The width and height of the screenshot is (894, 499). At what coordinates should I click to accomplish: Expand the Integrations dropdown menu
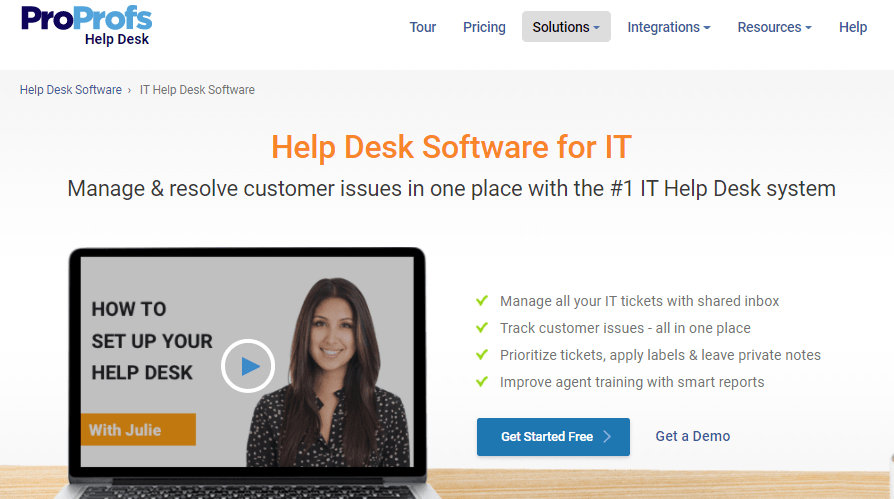(669, 27)
